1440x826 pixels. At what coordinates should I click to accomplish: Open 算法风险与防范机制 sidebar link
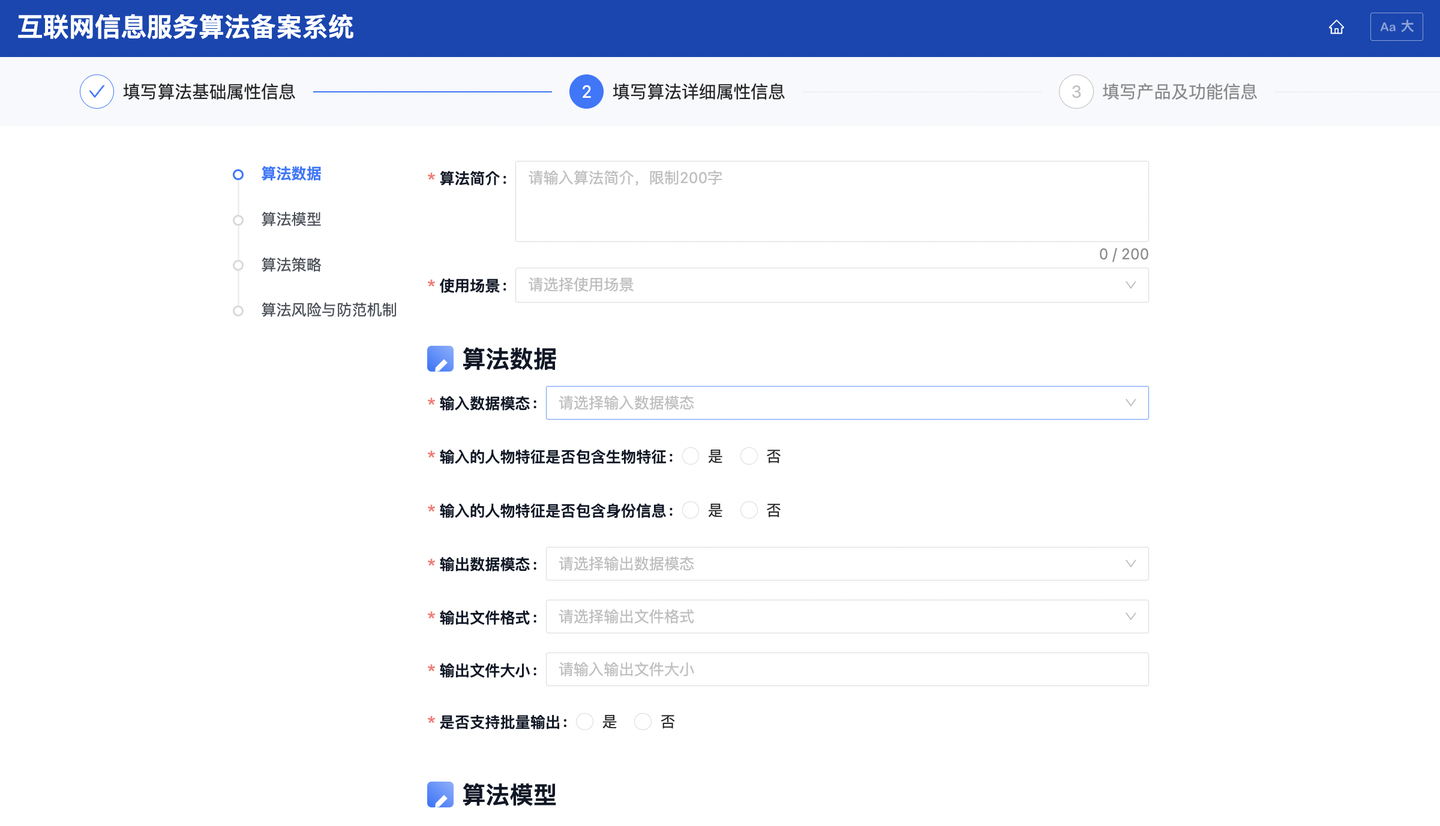328,310
